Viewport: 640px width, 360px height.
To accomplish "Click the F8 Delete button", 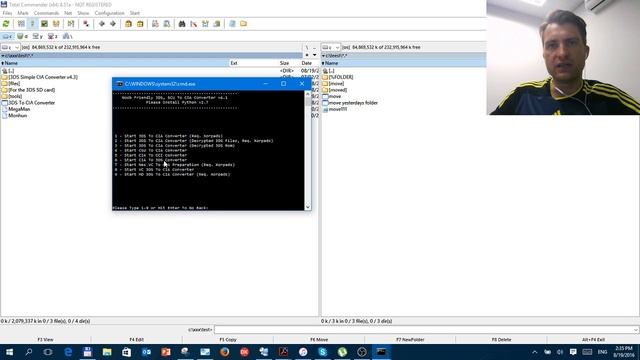I will coord(501,340).
